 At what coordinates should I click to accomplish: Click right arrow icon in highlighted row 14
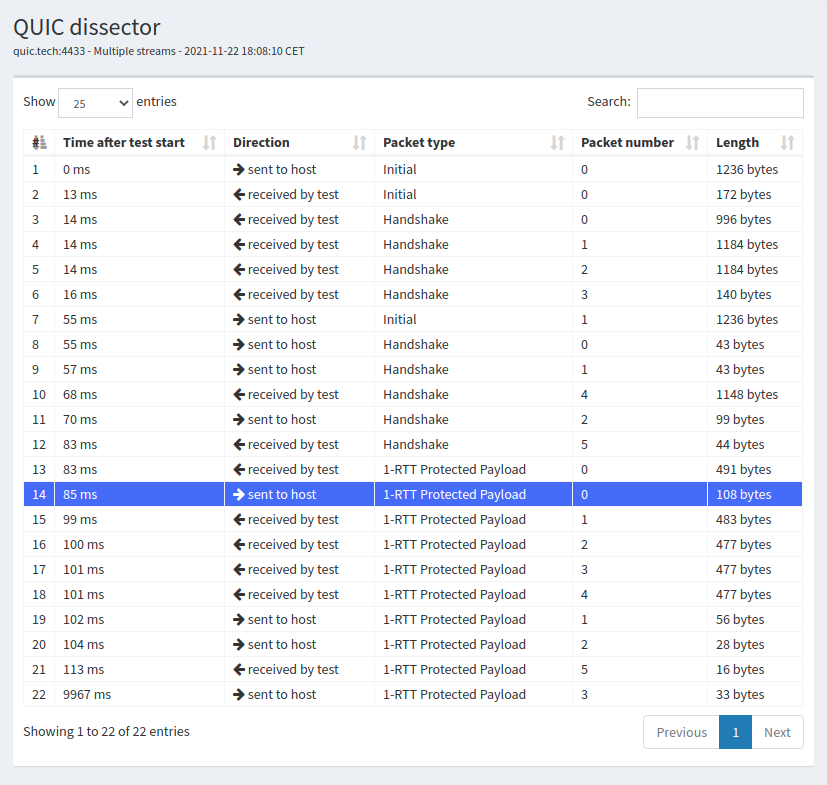(x=239, y=494)
